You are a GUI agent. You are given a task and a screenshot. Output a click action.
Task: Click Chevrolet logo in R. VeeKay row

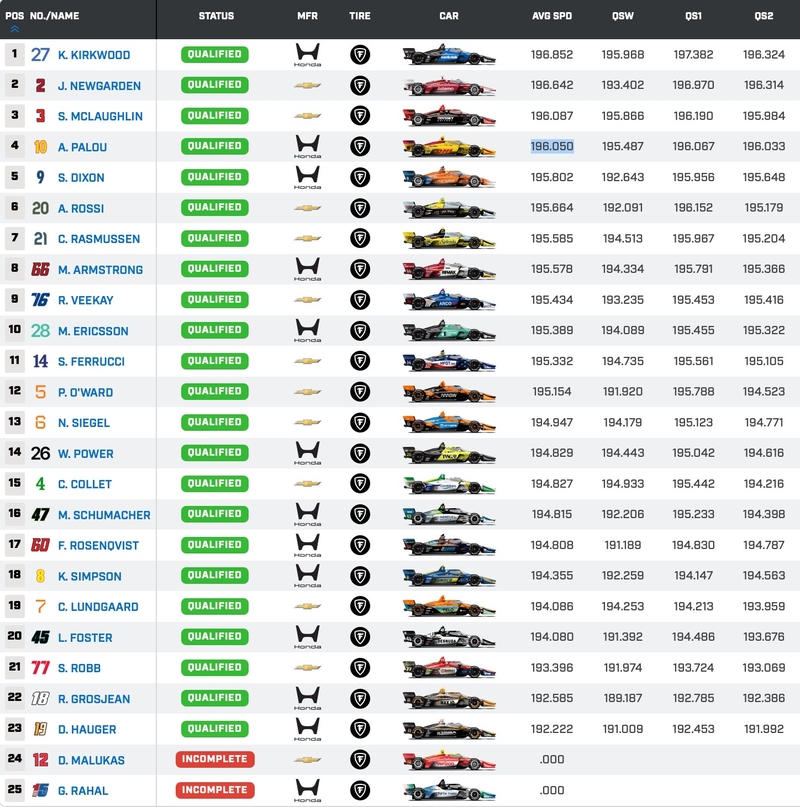[307, 300]
